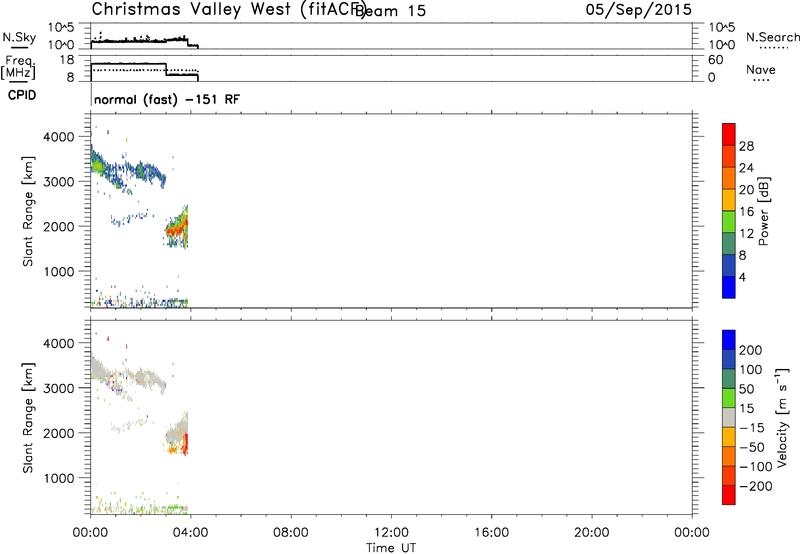Click the red-orange echo cluster in the Power plot

point(178,227)
